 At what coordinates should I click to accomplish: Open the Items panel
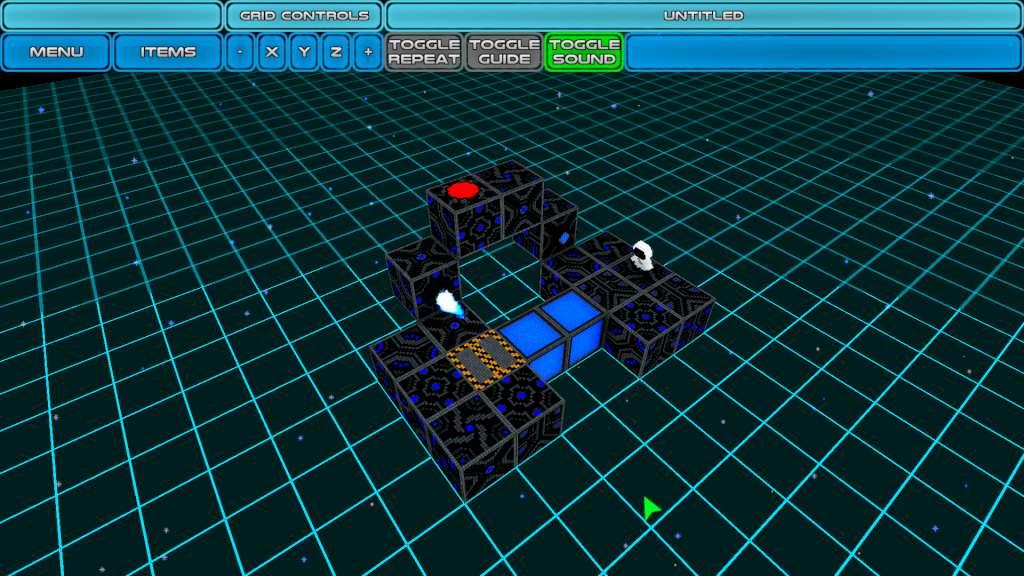point(166,51)
